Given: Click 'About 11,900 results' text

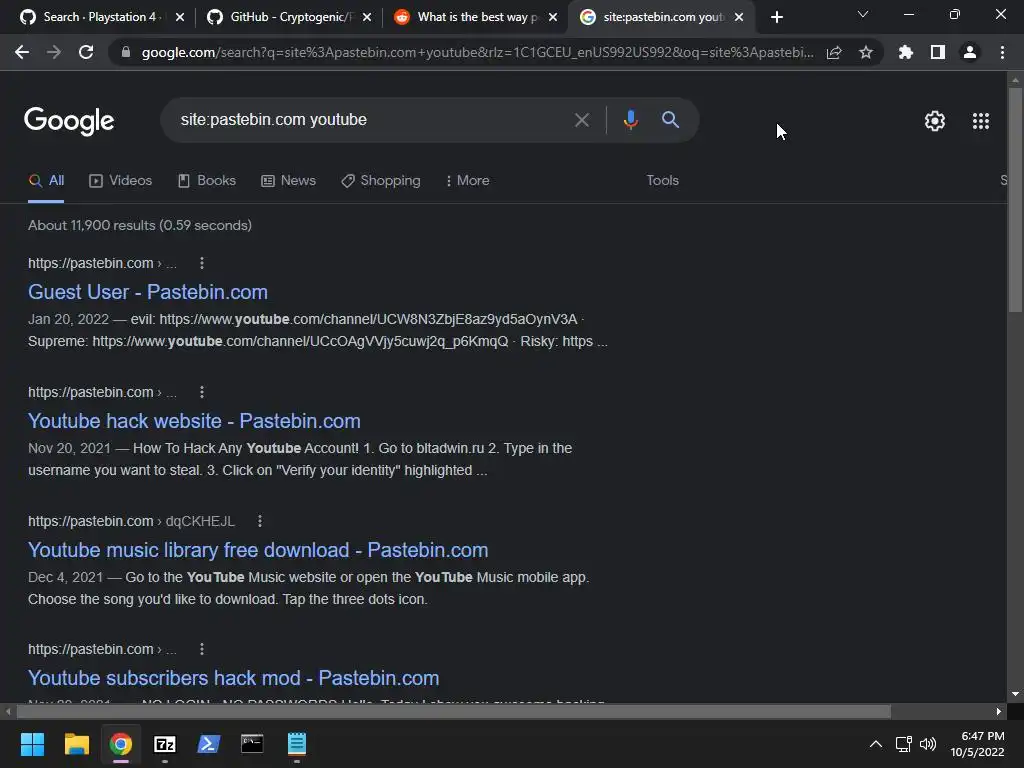Looking at the screenshot, I should pyautogui.click(x=140, y=225).
